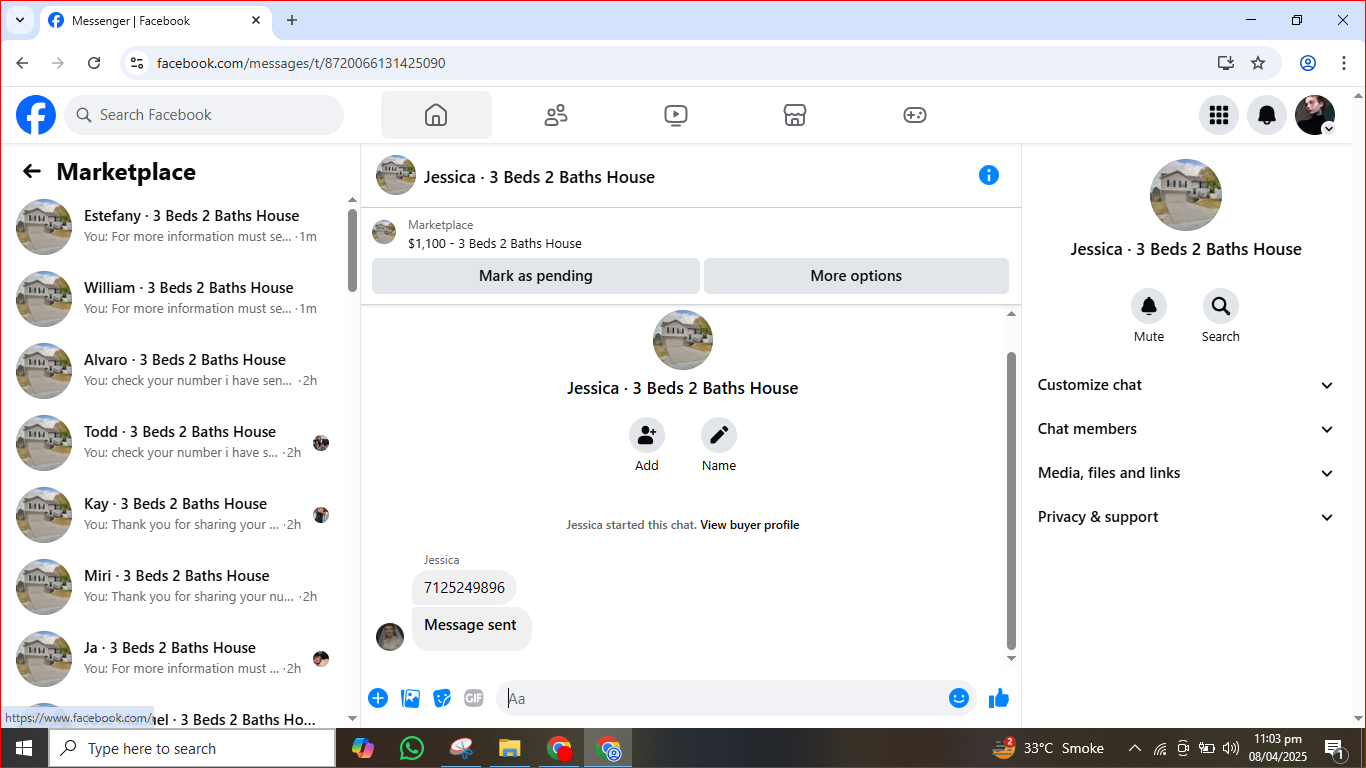
Task: Open a new browser tab
Action: click(292, 20)
